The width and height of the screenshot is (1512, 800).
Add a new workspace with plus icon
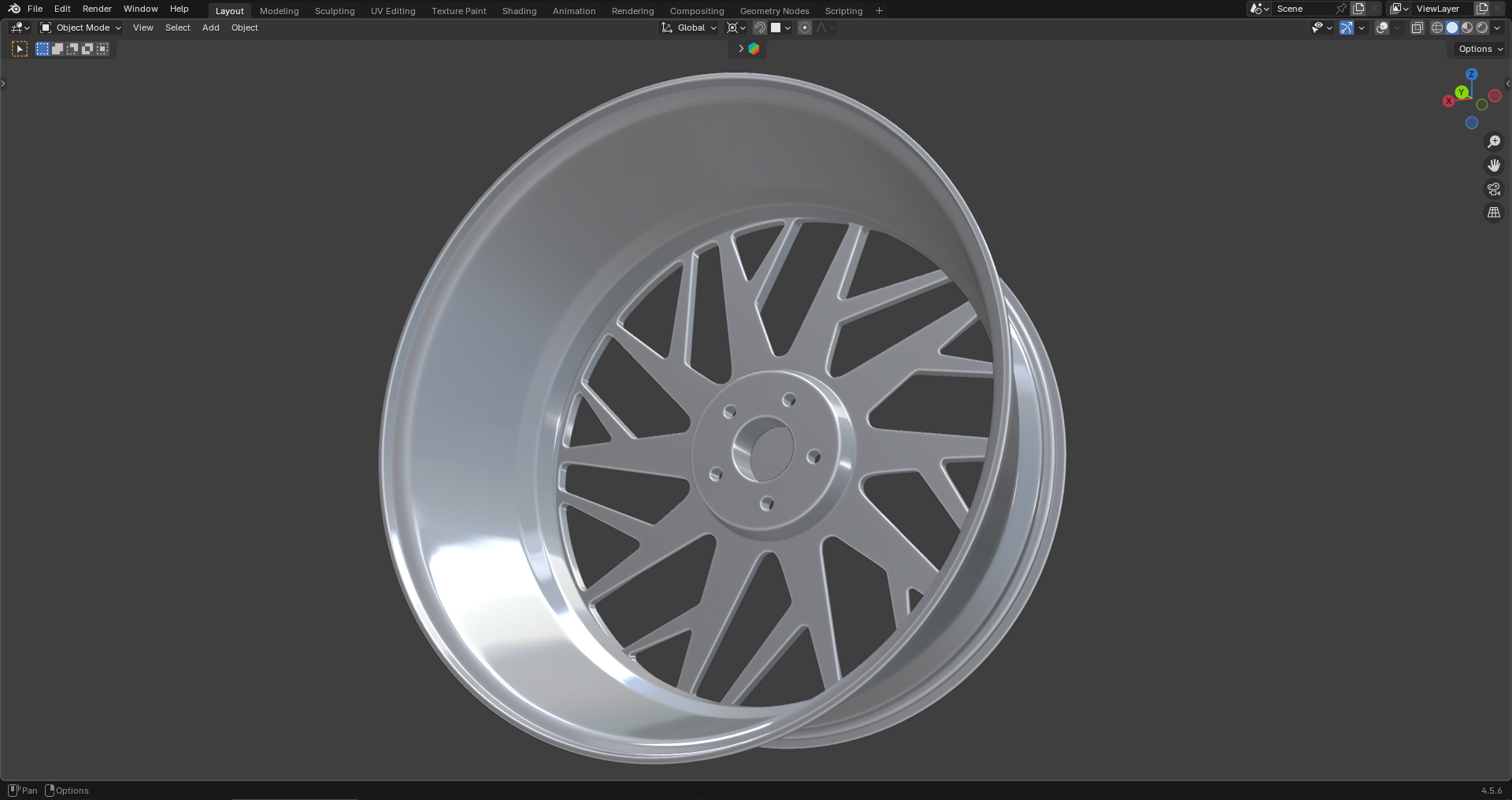click(x=879, y=11)
